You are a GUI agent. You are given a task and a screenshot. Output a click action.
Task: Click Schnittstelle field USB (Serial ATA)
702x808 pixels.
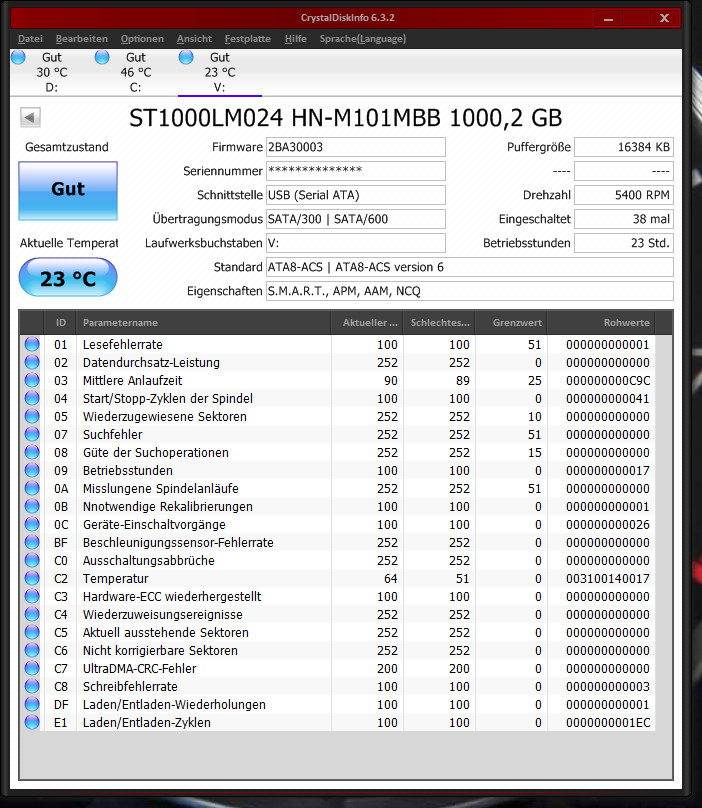pos(356,195)
